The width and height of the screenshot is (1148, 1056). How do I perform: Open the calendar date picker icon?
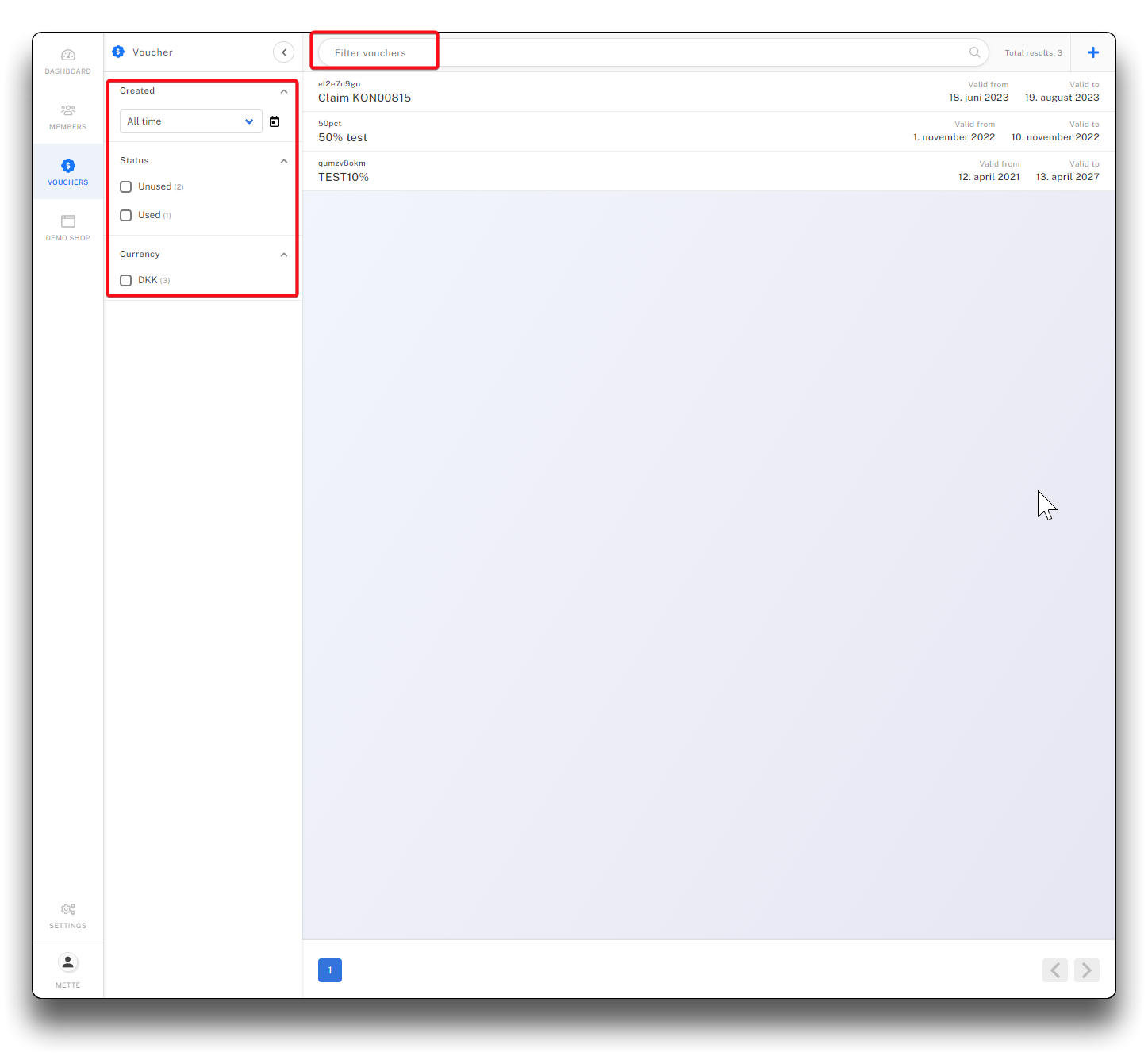pyautogui.click(x=275, y=121)
